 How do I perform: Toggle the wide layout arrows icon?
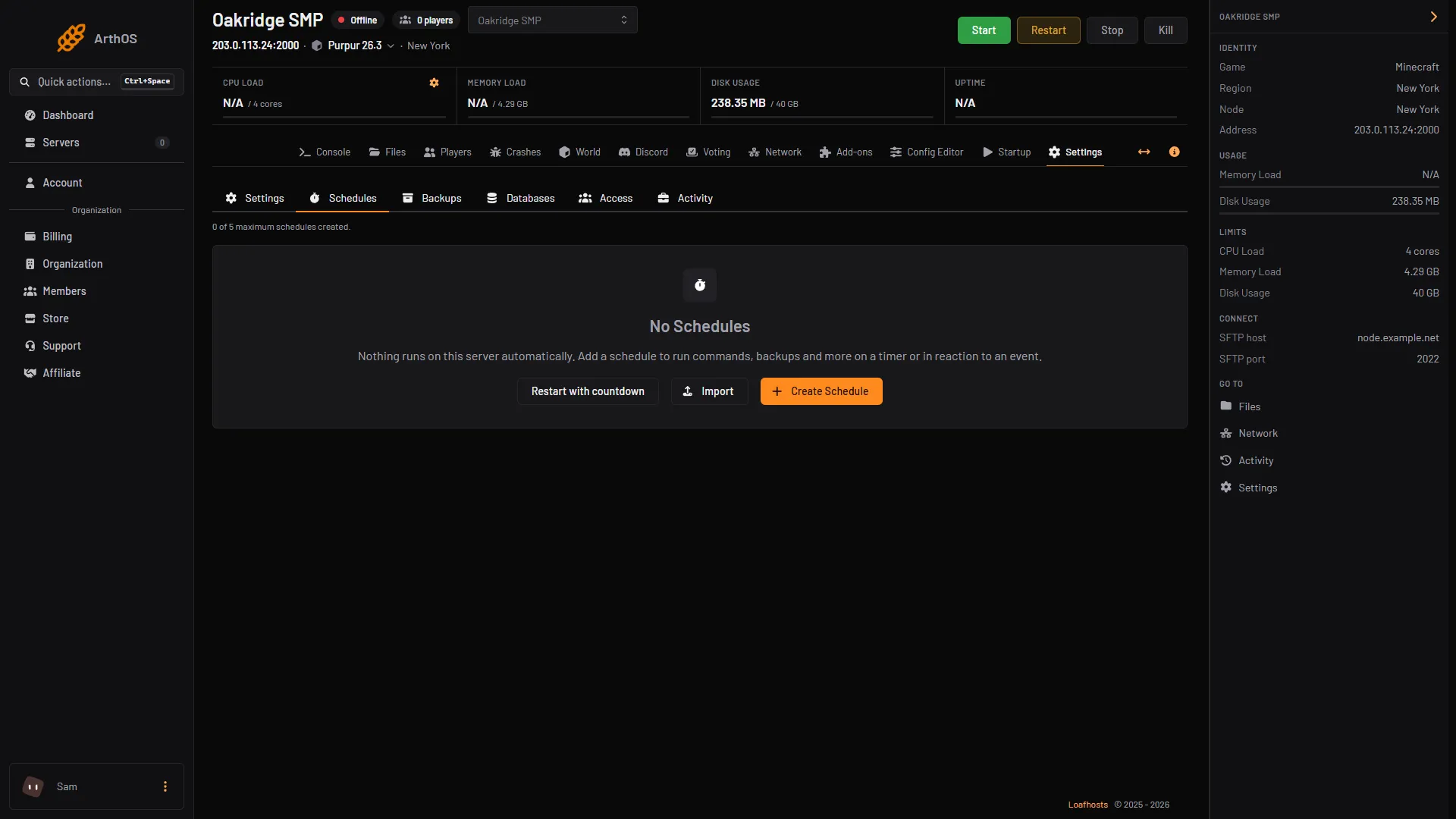coord(1144,152)
